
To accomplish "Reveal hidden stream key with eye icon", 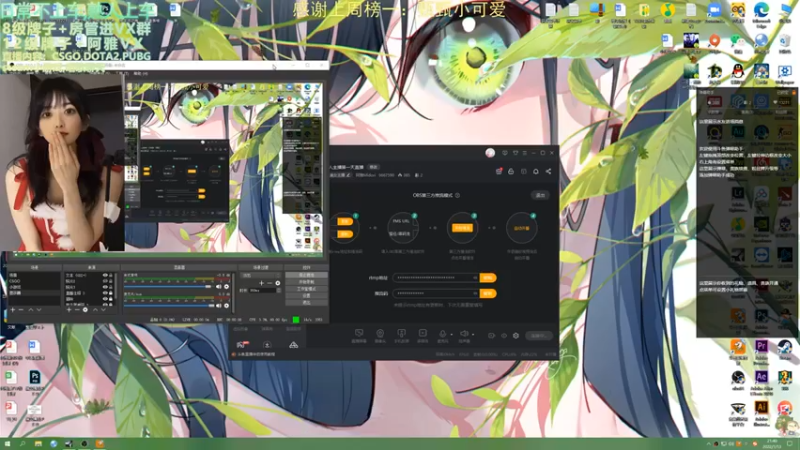I will point(474,293).
